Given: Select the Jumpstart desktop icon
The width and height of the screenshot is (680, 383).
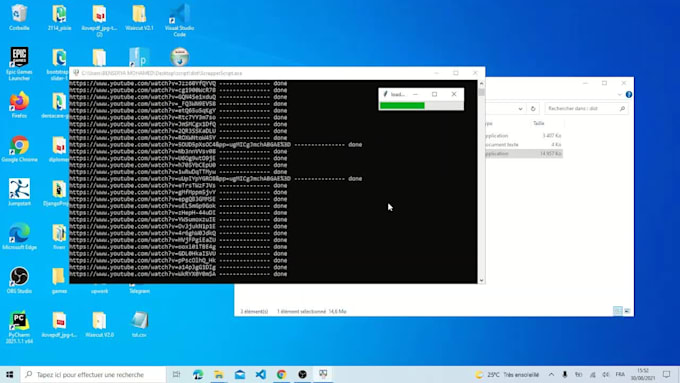Looking at the screenshot, I should click(x=19, y=192).
